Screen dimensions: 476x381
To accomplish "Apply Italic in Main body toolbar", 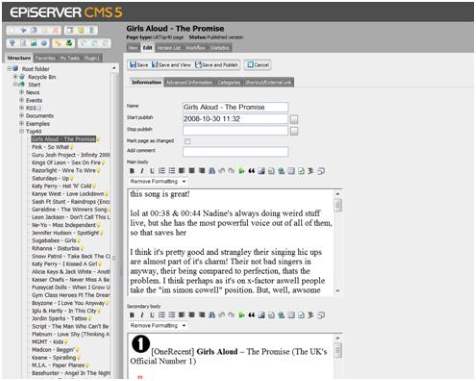I will tap(142, 171).
